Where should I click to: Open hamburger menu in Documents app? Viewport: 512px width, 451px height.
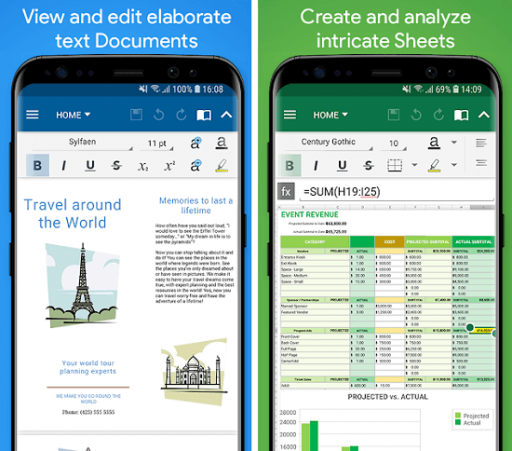(x=32, y=115)
